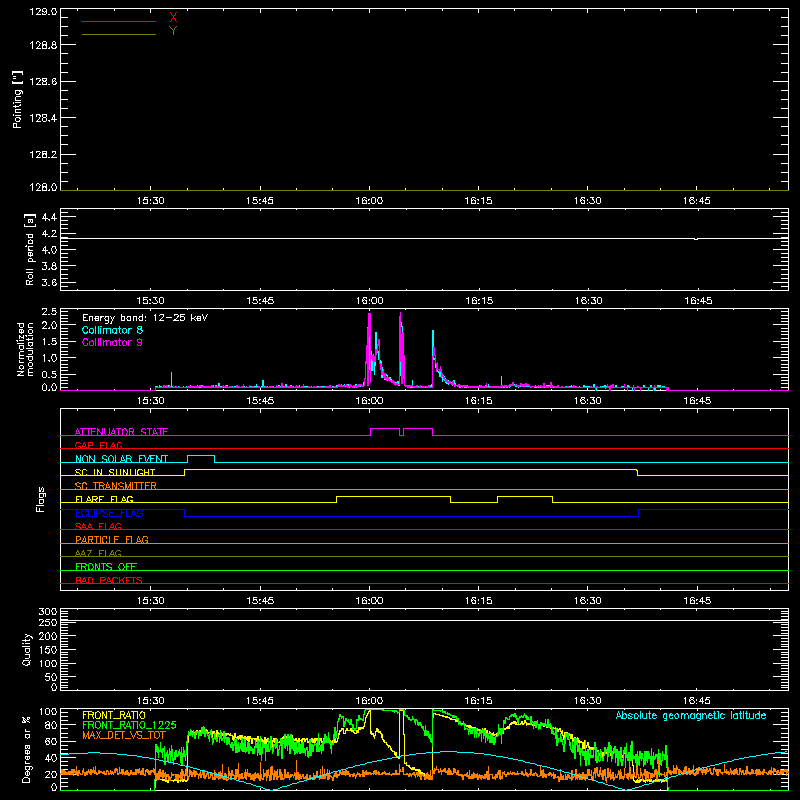
Task: Click the 'SC_TRANSMITTER' flag label
Action: [x=116, y=486]
